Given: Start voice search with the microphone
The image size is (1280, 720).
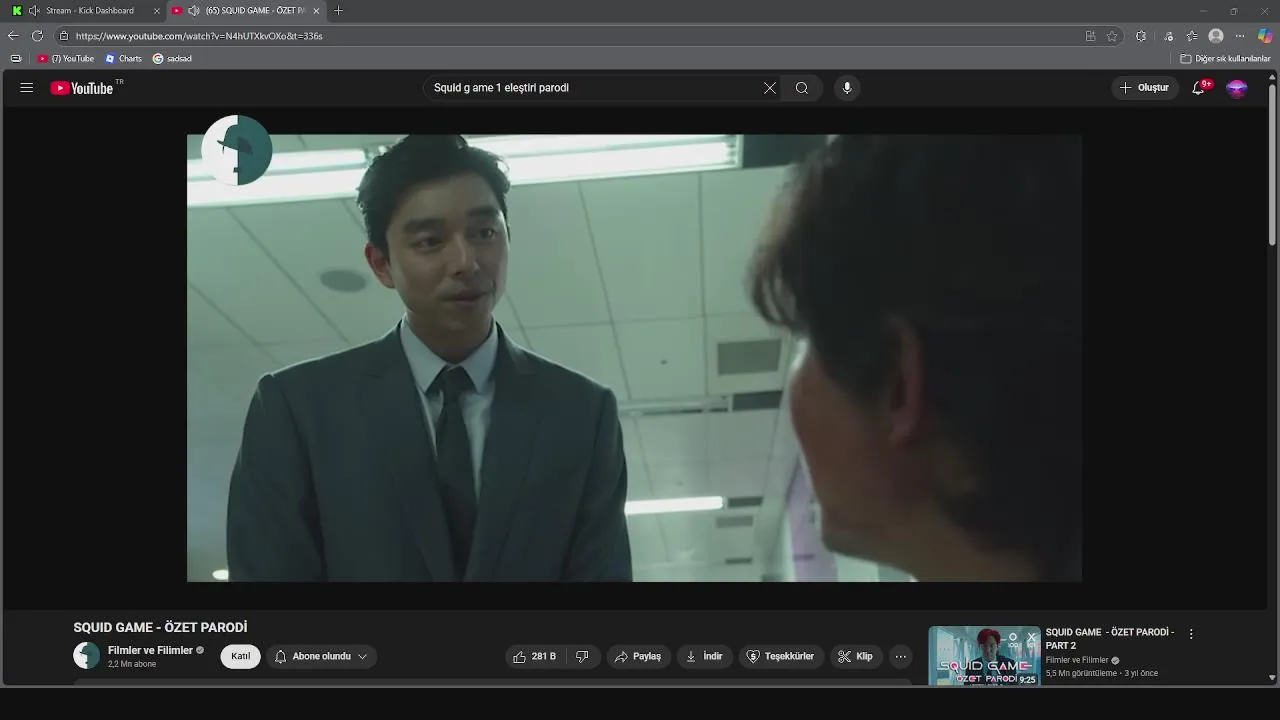Looking at the screenshot, I should pyautogui.click(x=847, y=88).
